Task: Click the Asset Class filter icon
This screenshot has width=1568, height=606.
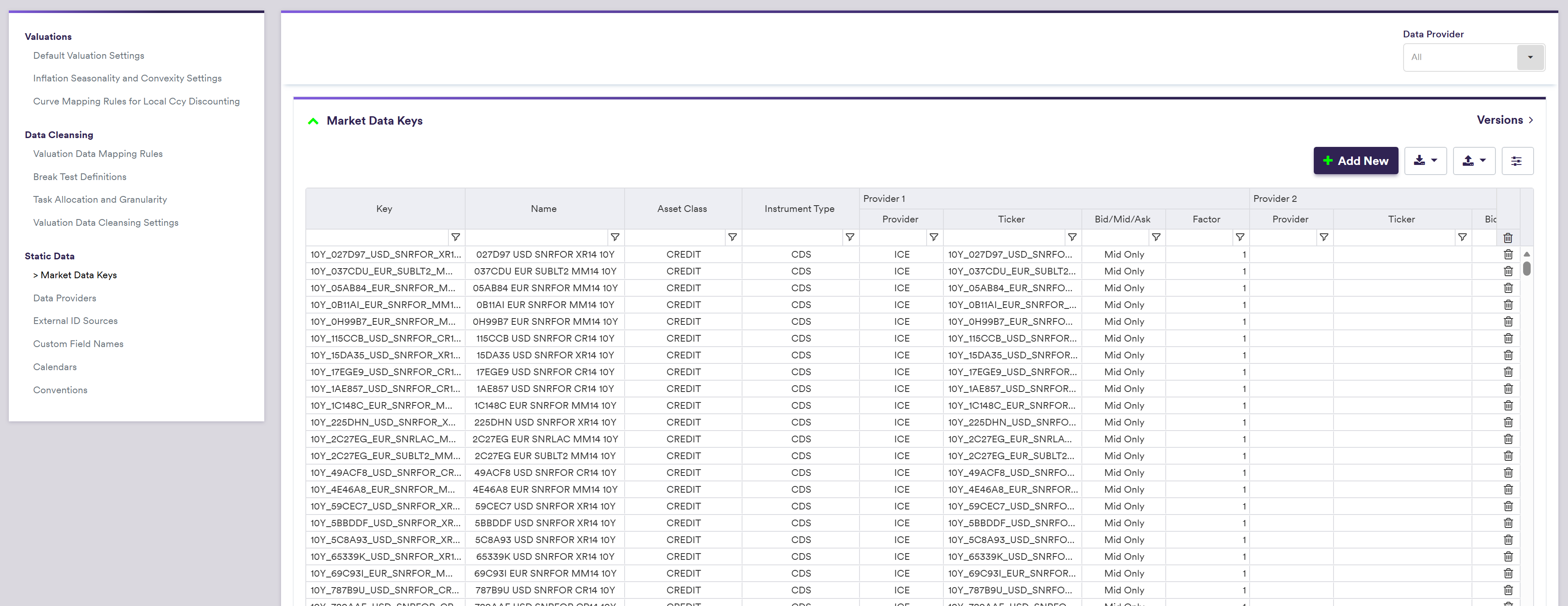Action: point(732,237)
